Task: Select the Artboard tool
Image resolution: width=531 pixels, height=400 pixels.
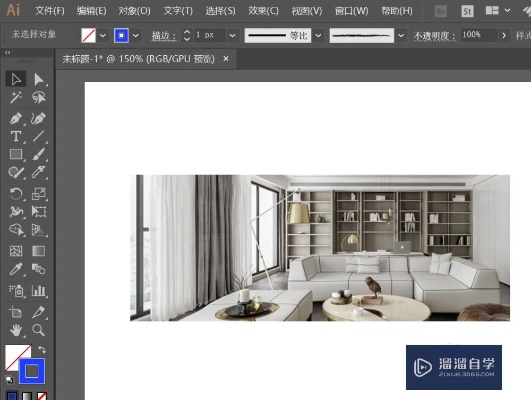Action: pyautogui.click(x=16, y=312)
